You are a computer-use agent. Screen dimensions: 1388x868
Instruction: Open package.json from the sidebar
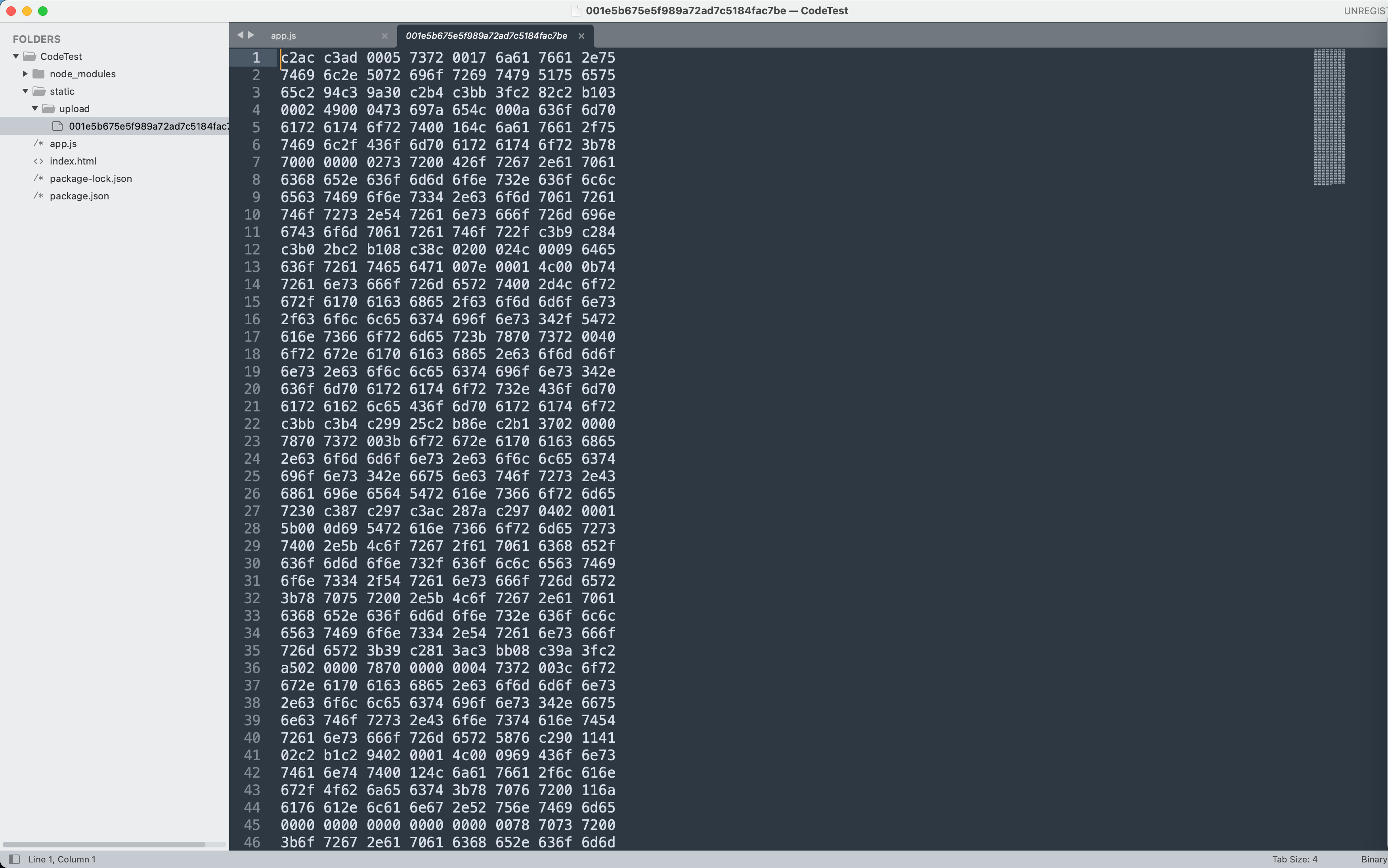(79, 196)
